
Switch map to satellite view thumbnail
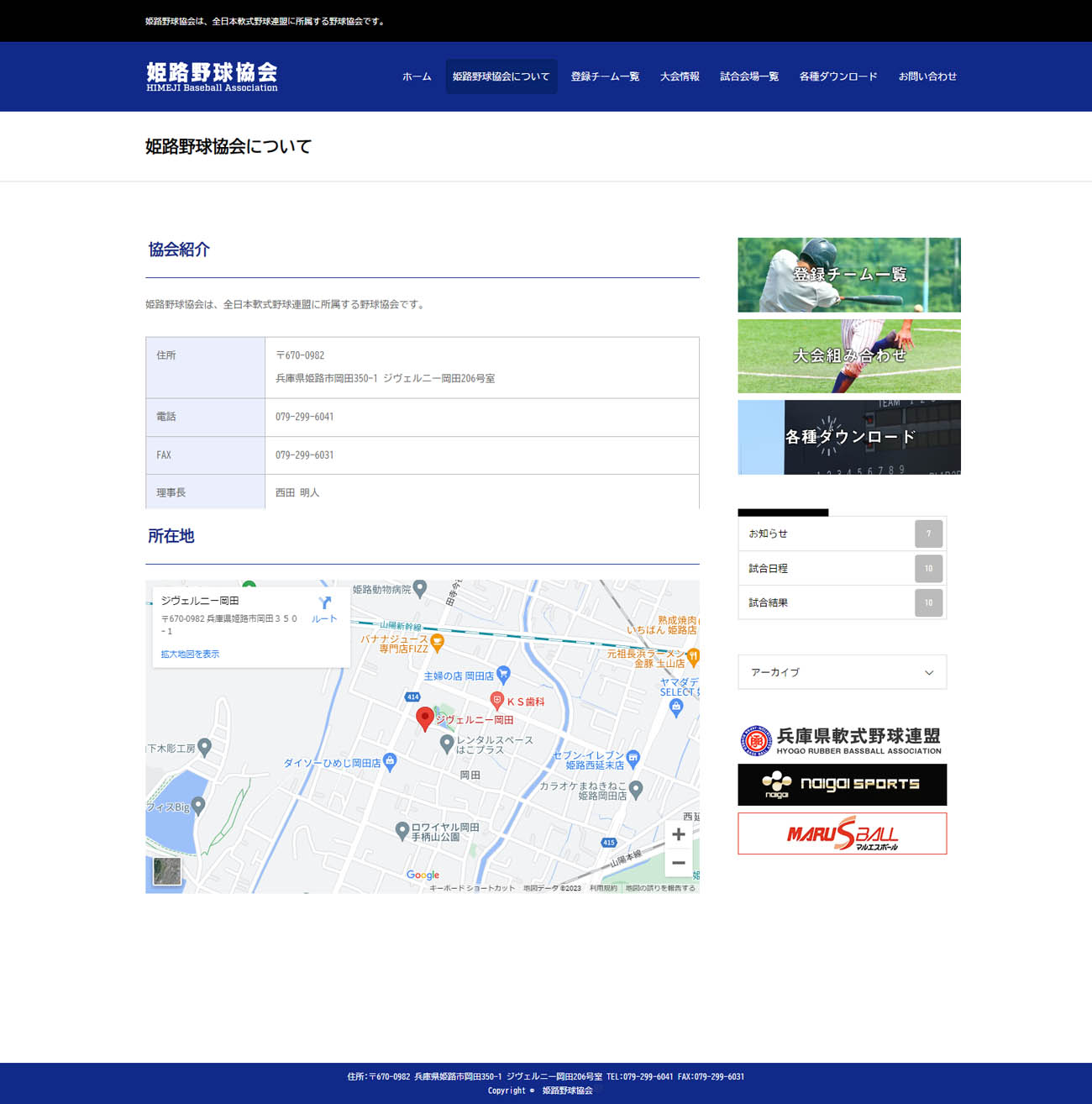[x=167, y=871]
